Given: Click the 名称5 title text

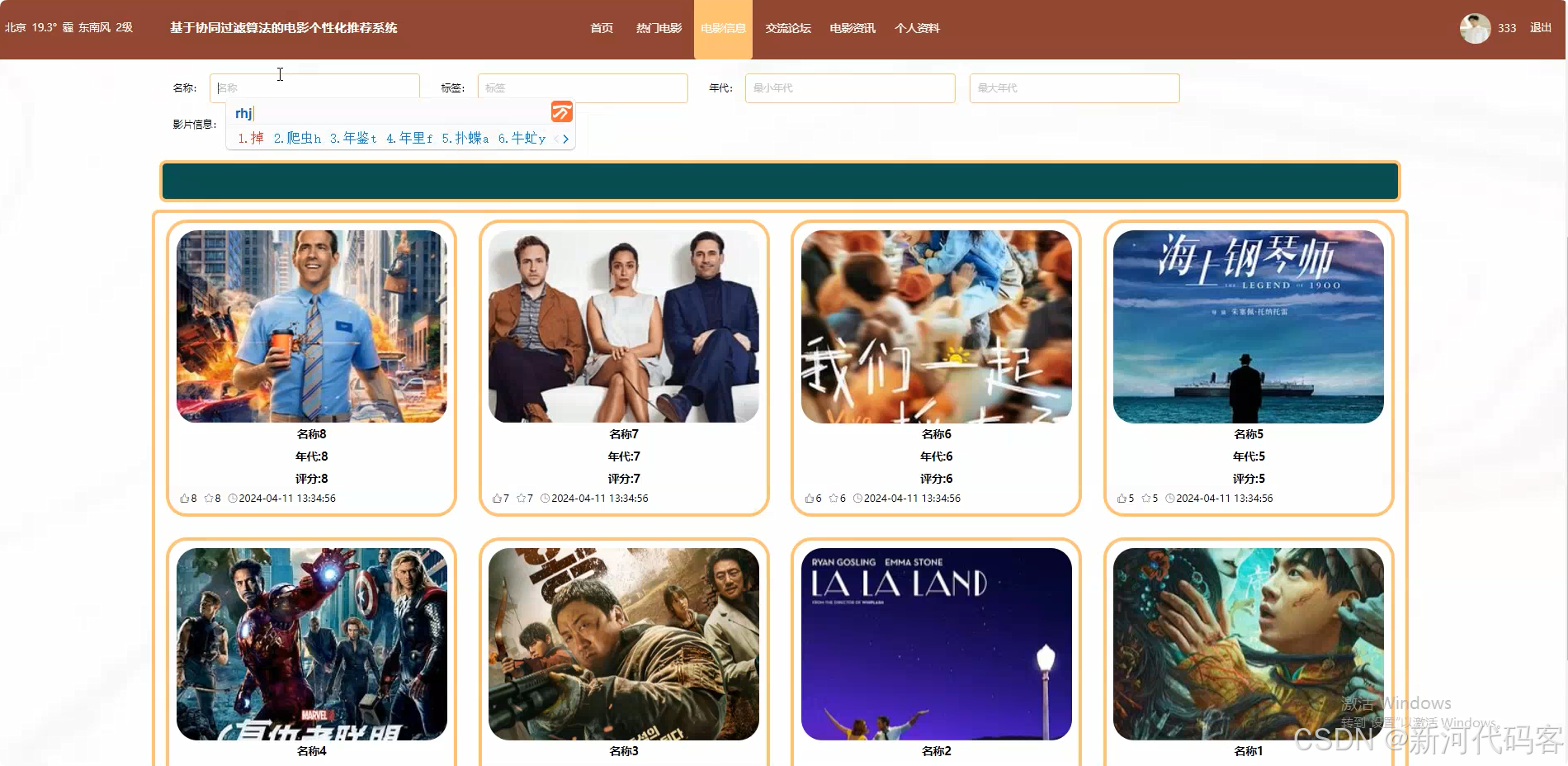Looking at the screenshot, I should 1249,434.
